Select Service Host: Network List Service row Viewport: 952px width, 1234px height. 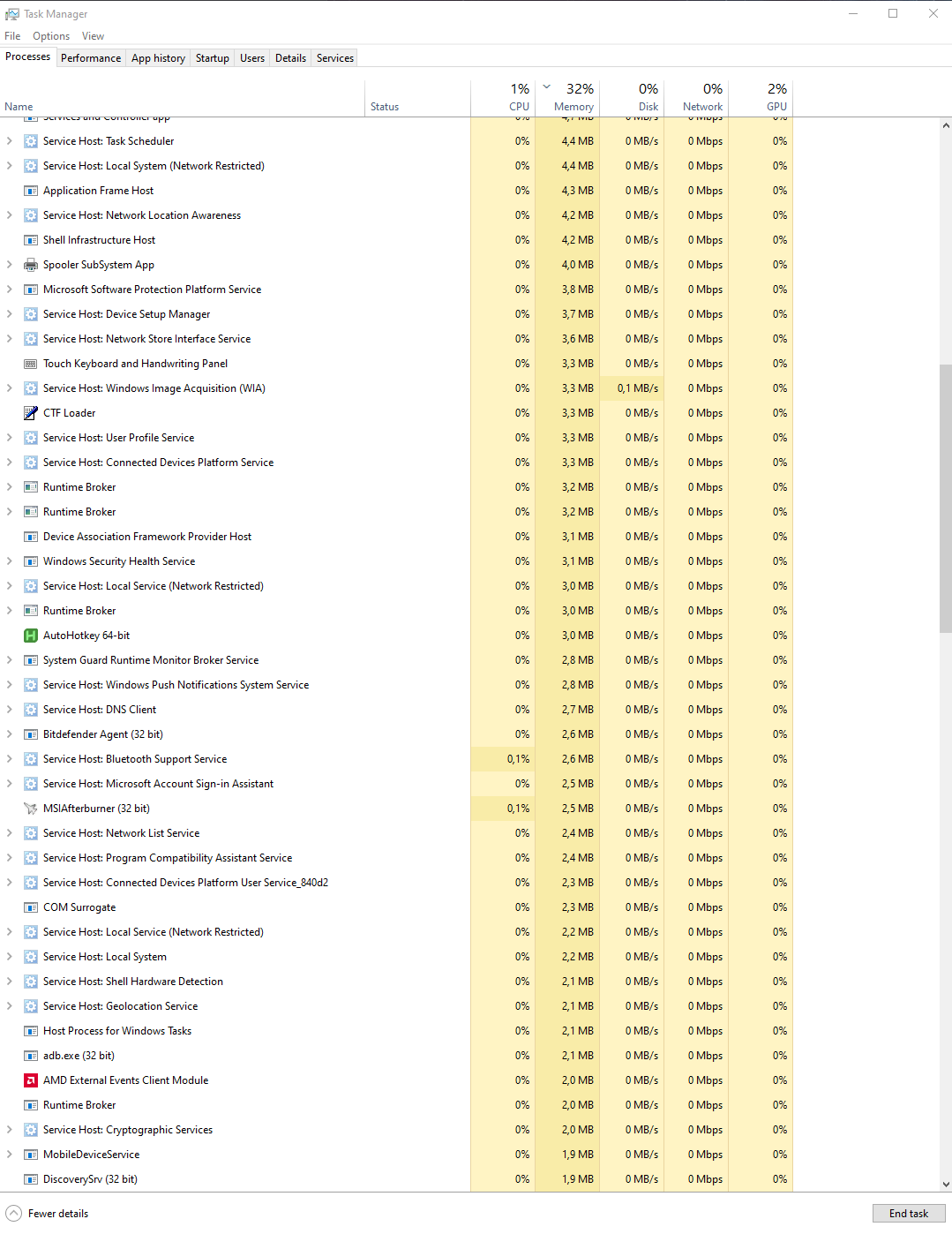[x=396, y=833]
